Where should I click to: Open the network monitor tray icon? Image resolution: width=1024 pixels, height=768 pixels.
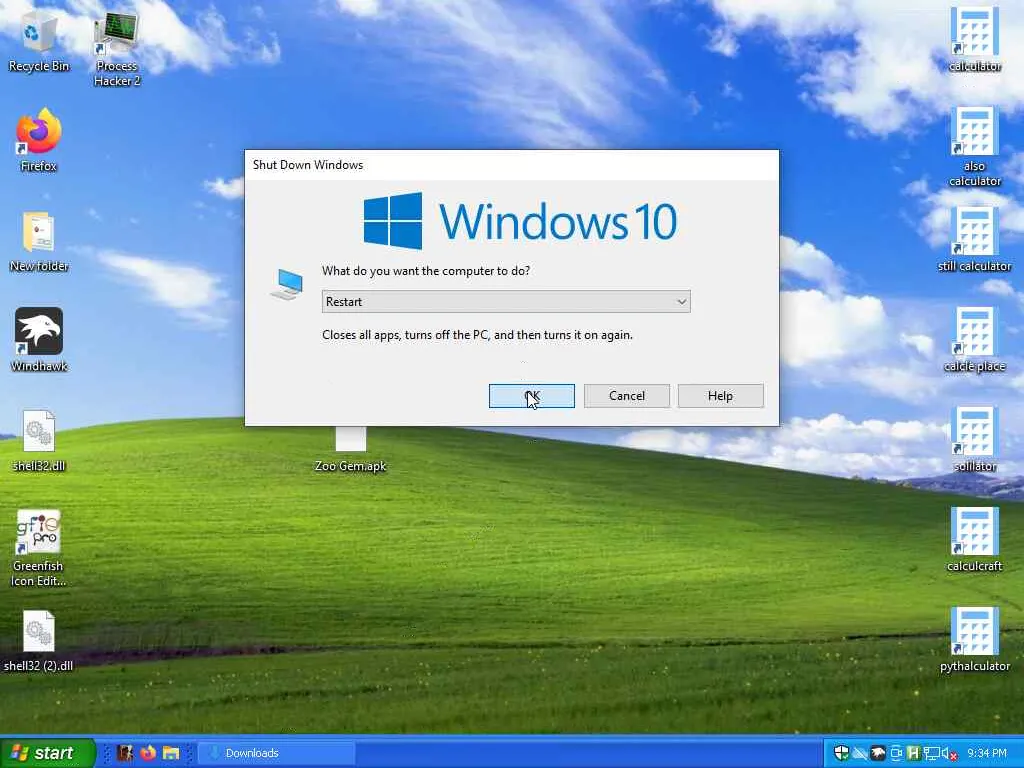click(x=931, y=753)
